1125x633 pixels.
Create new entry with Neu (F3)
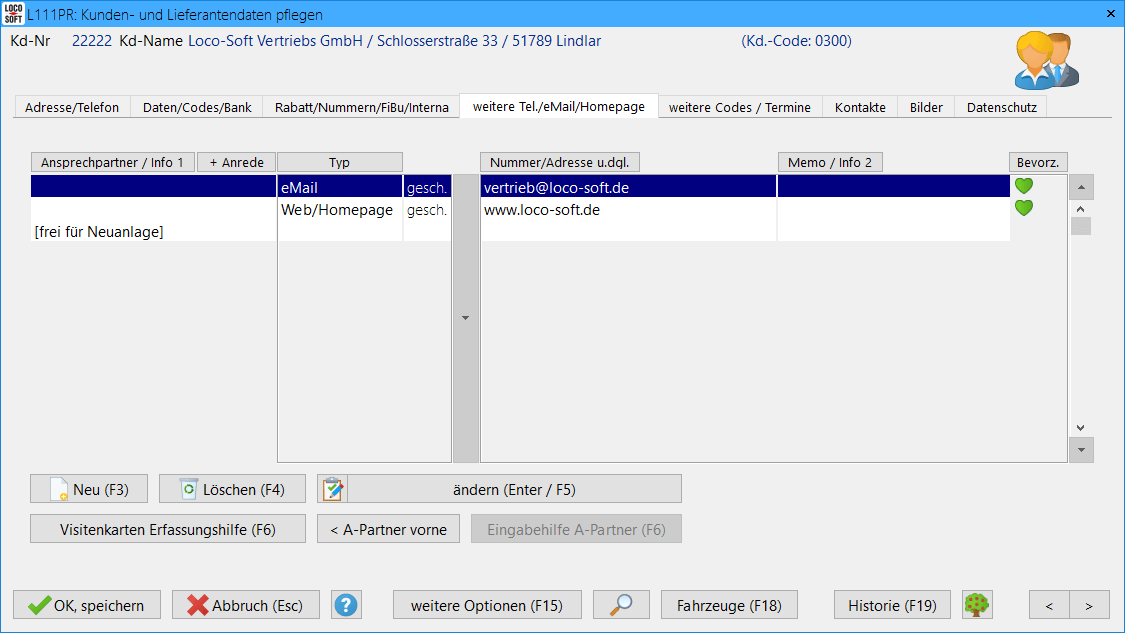[x=89, y=489]
